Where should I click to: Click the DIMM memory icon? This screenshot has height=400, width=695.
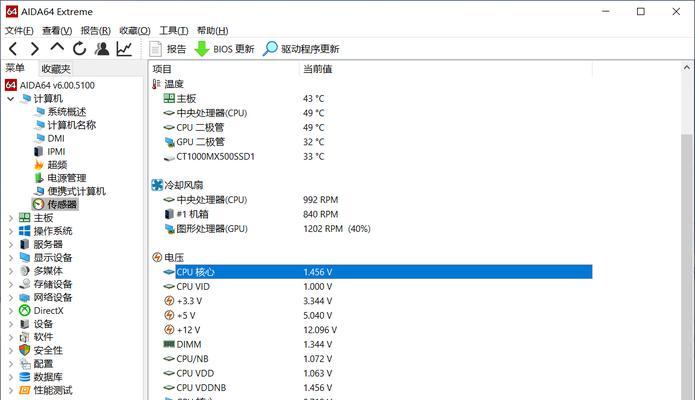pos(169,344)
